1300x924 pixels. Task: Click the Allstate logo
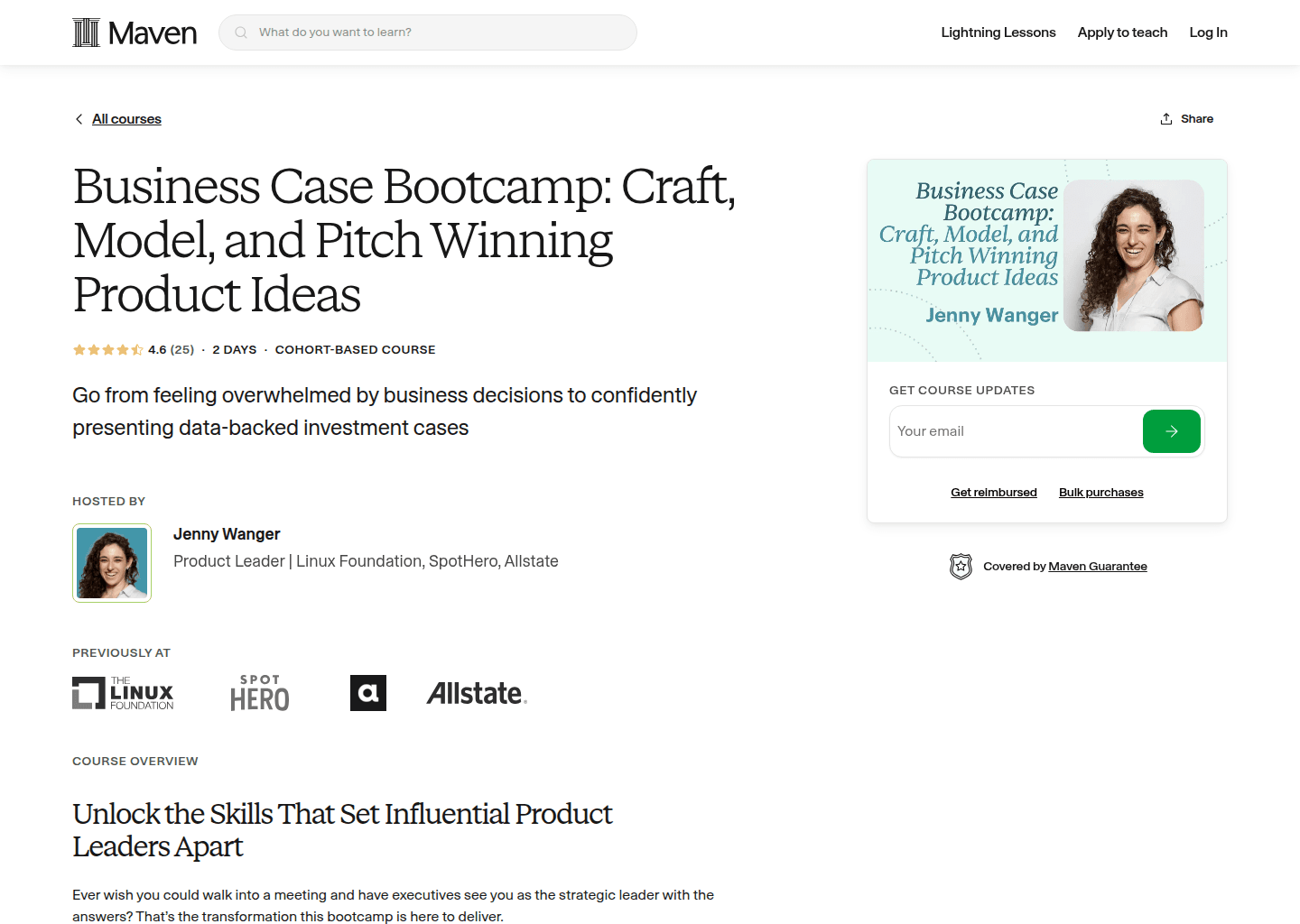tap(477, 693)
